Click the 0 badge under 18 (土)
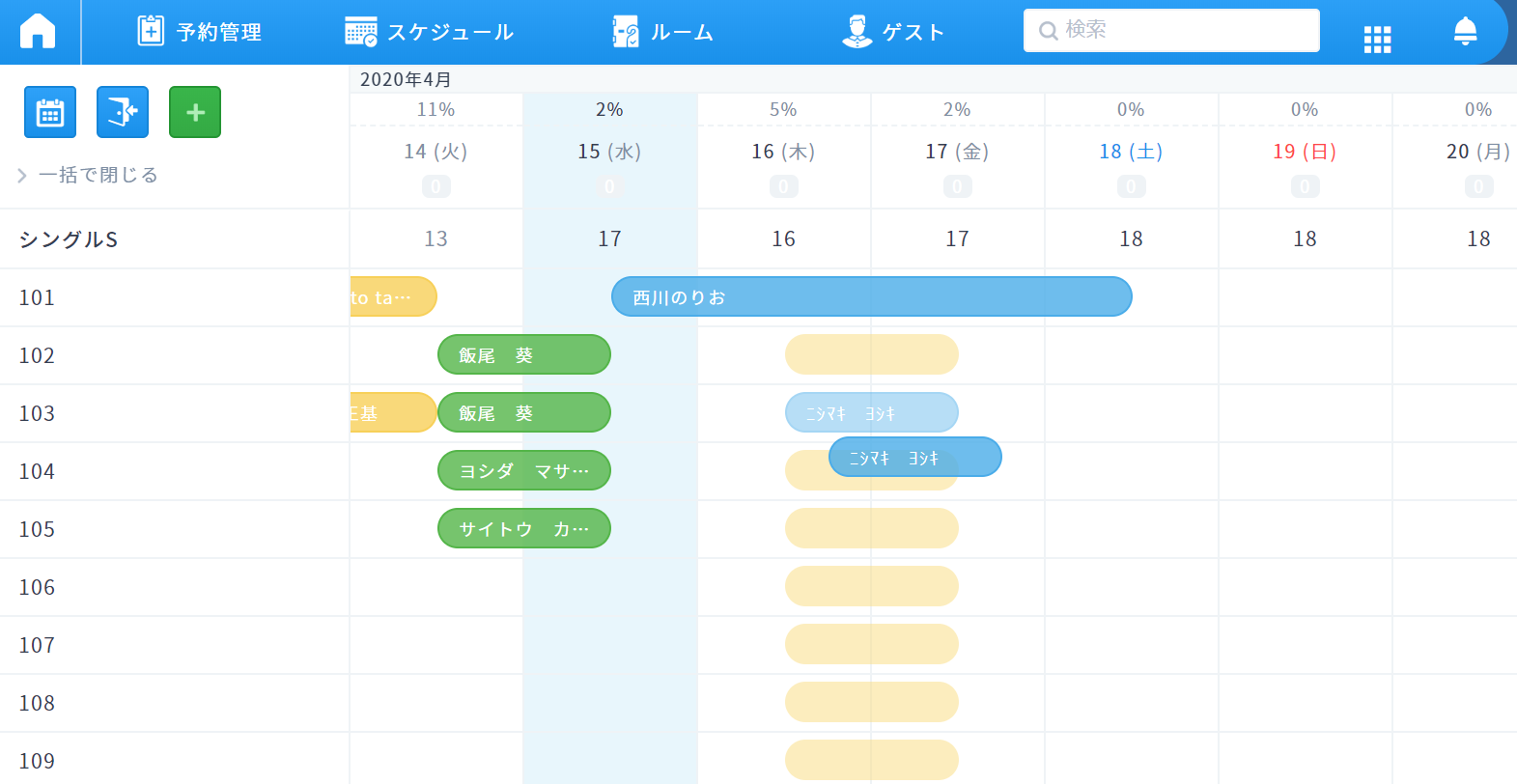1517x784 pixels. tap(1131, 186)
